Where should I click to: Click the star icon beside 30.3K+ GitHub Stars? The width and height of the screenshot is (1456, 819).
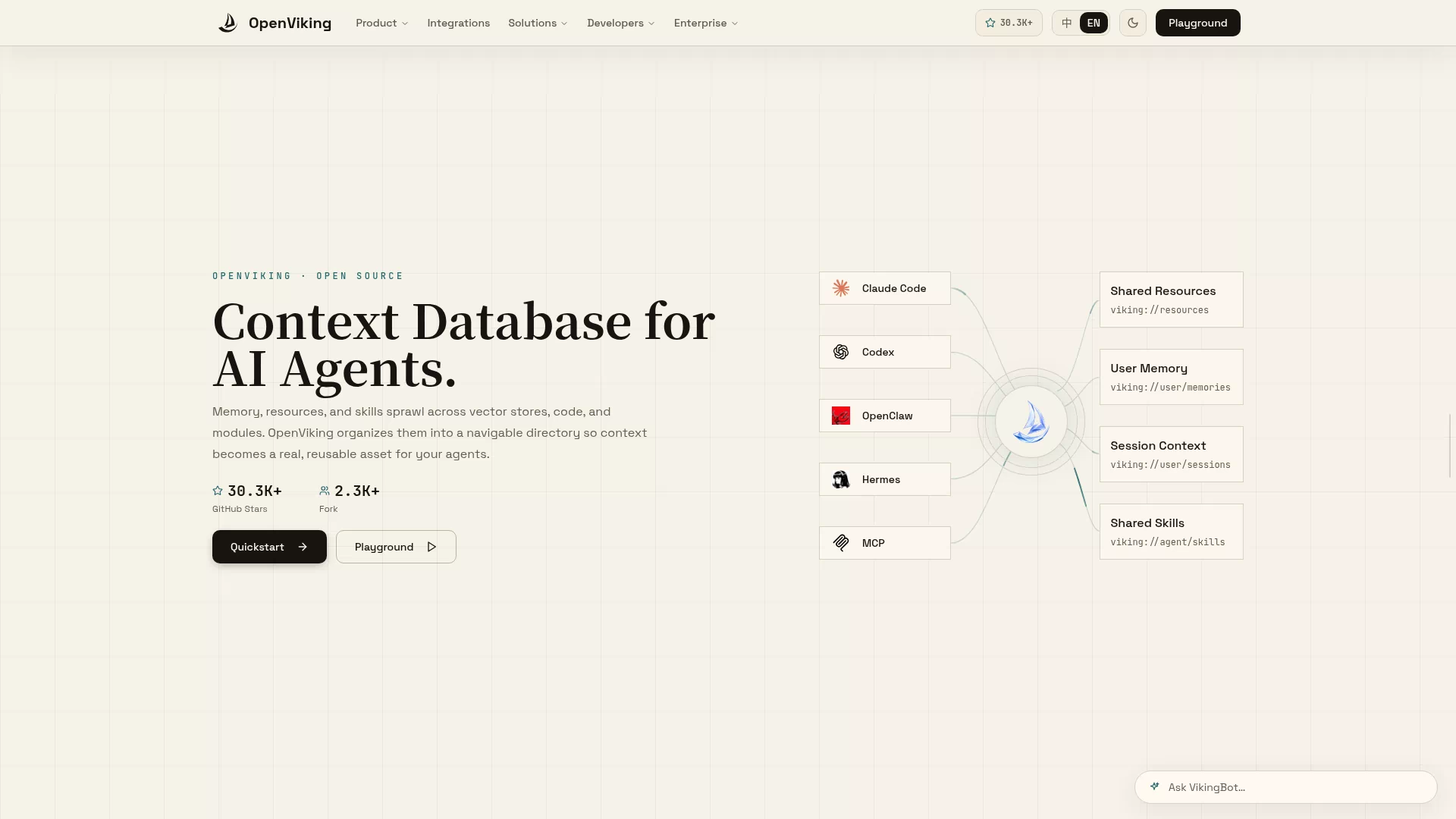218,491
